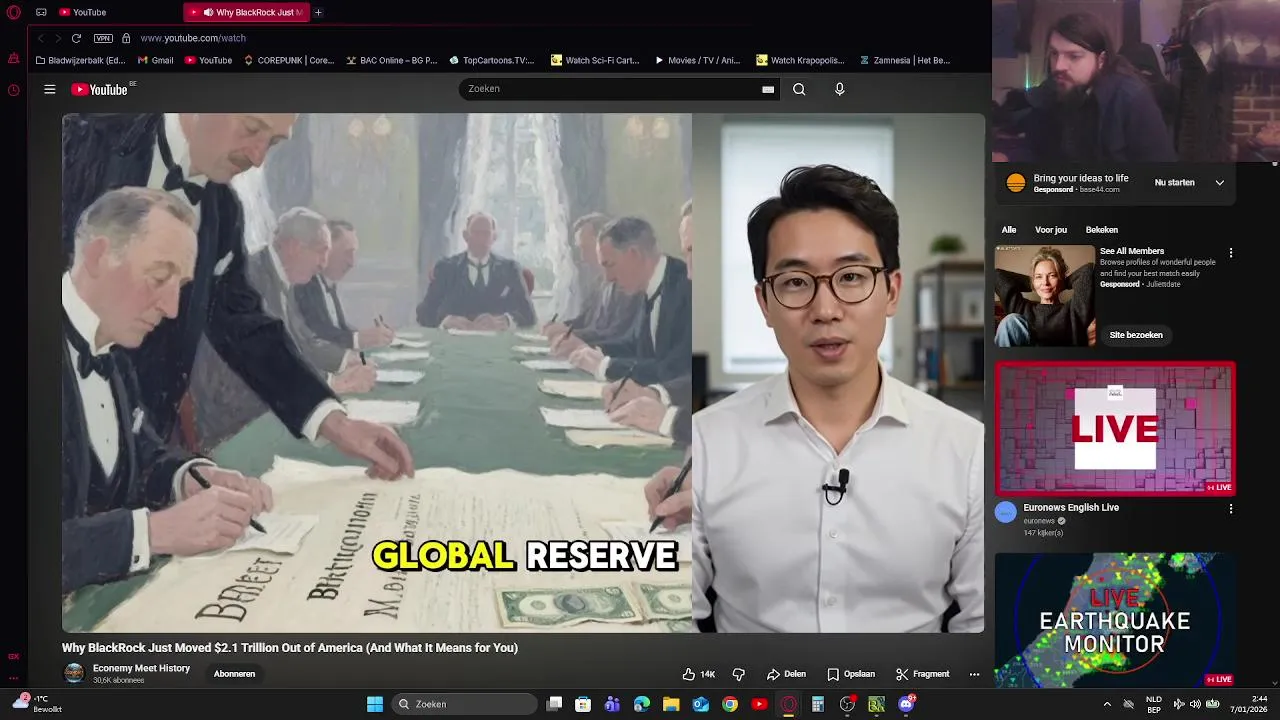Expand the Bring your ideas ad chevron
The image size is (1280, 720).
coord(1219,183)
